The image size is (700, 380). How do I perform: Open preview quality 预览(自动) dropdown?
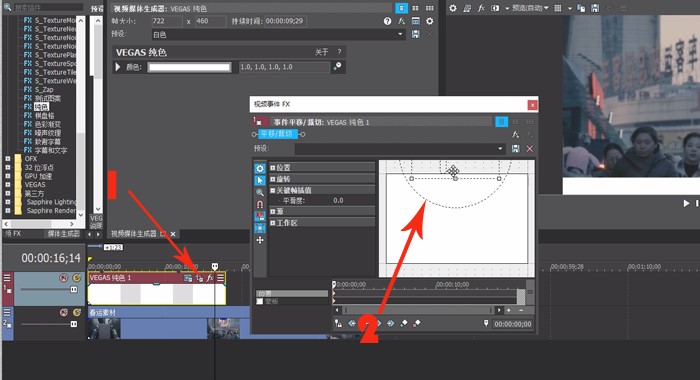click(x=530, y=8)
